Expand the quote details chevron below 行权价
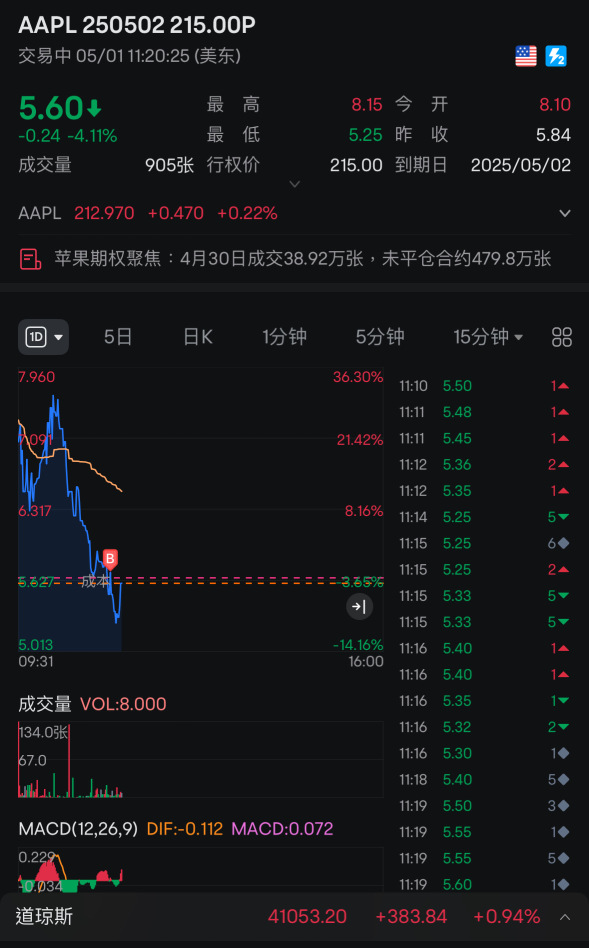This screenshot has width=589, height=948. pos(294,184)
